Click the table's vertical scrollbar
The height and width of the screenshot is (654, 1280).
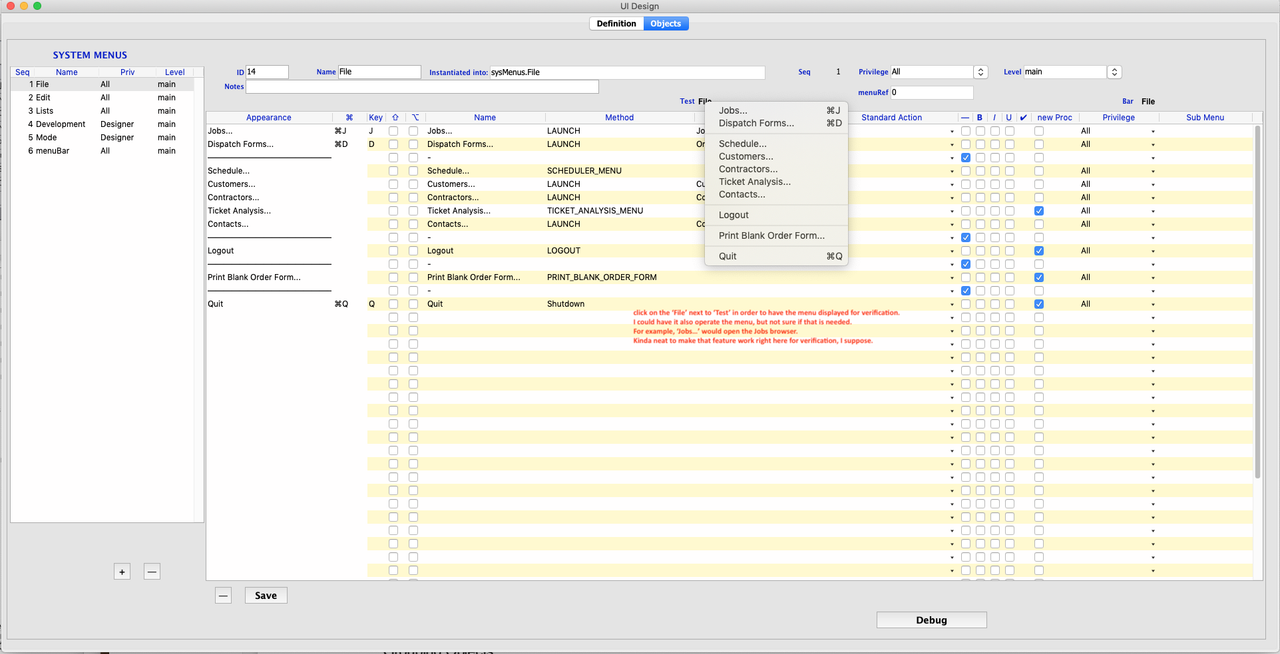pos(1258,300)
